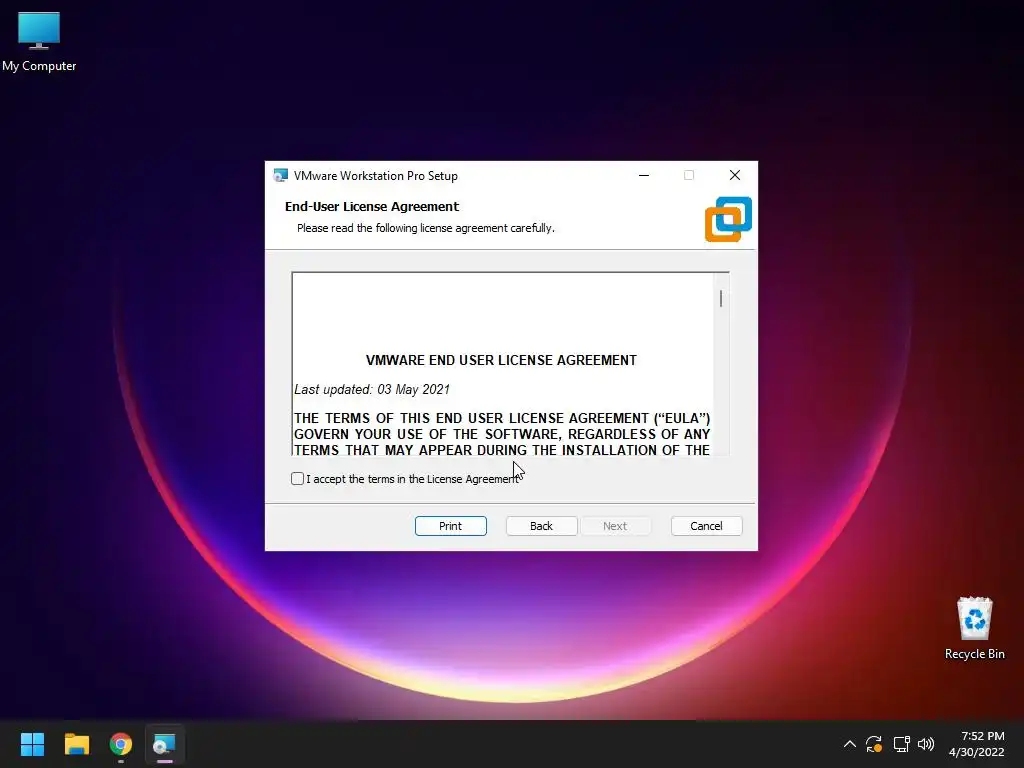The image size is (1024, 768).
Task: Click the installer icon in title bar
Action: coord(281,176)
